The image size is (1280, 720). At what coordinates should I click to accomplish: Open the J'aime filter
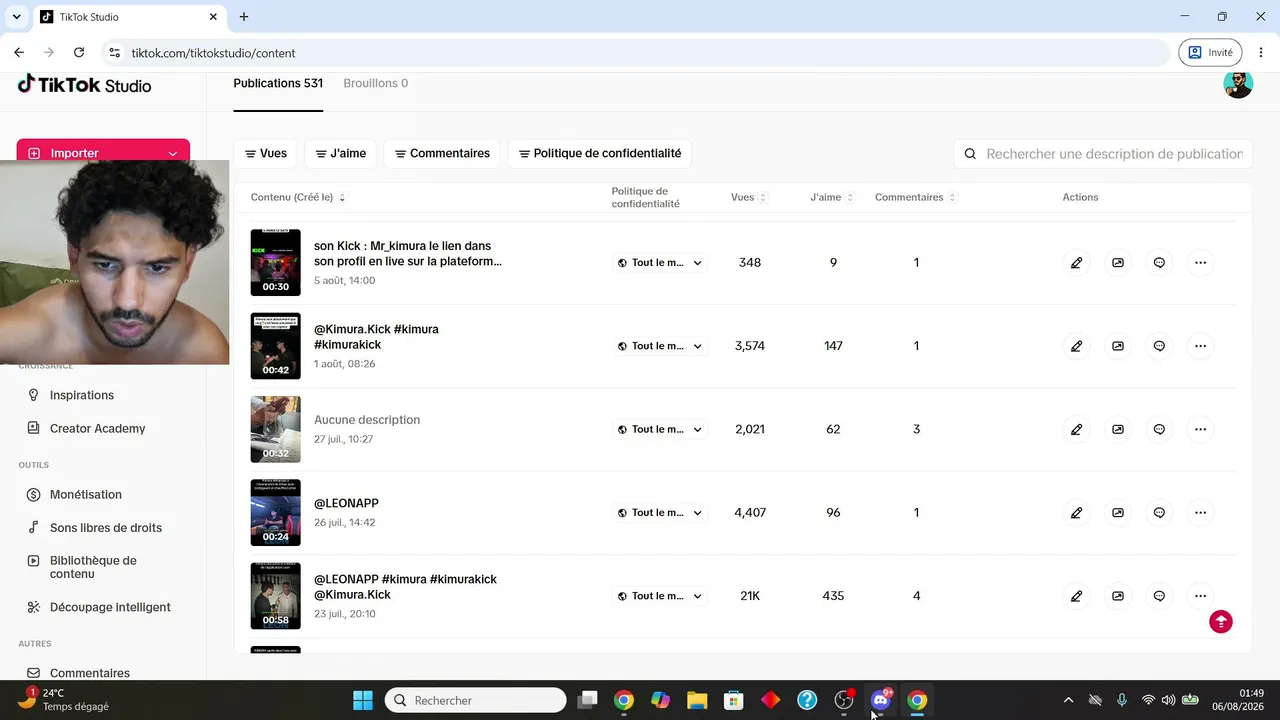tap(341, 154)
